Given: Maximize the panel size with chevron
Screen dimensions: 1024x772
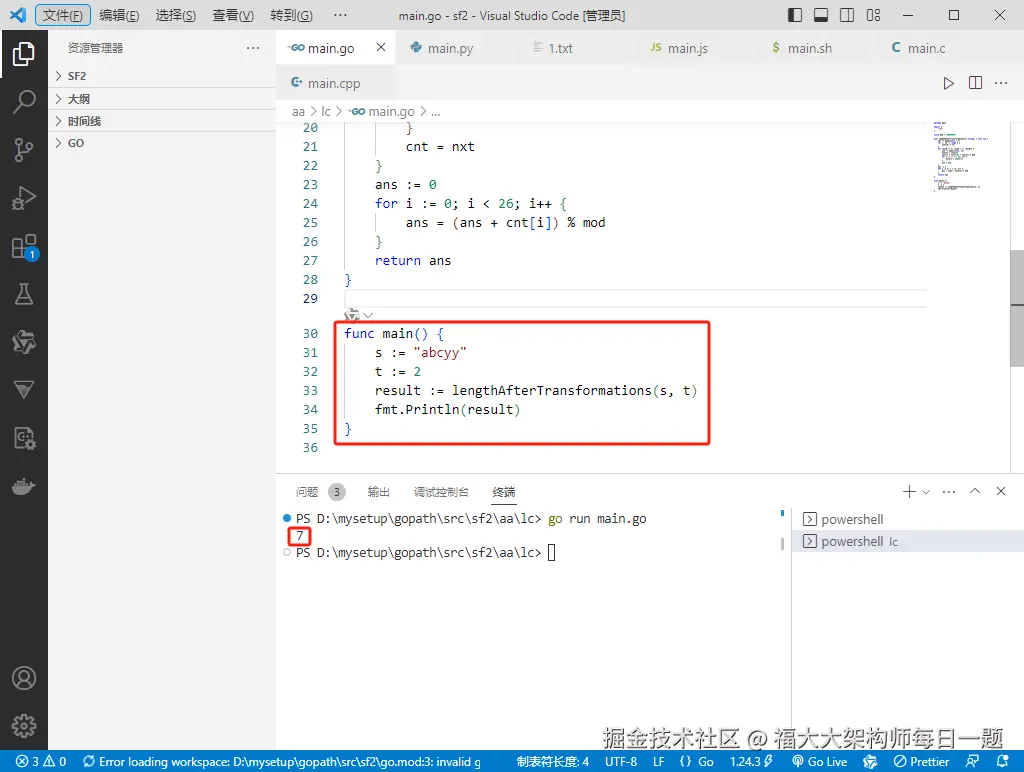Looking at the screenshot, I should (x=975, y=491).
